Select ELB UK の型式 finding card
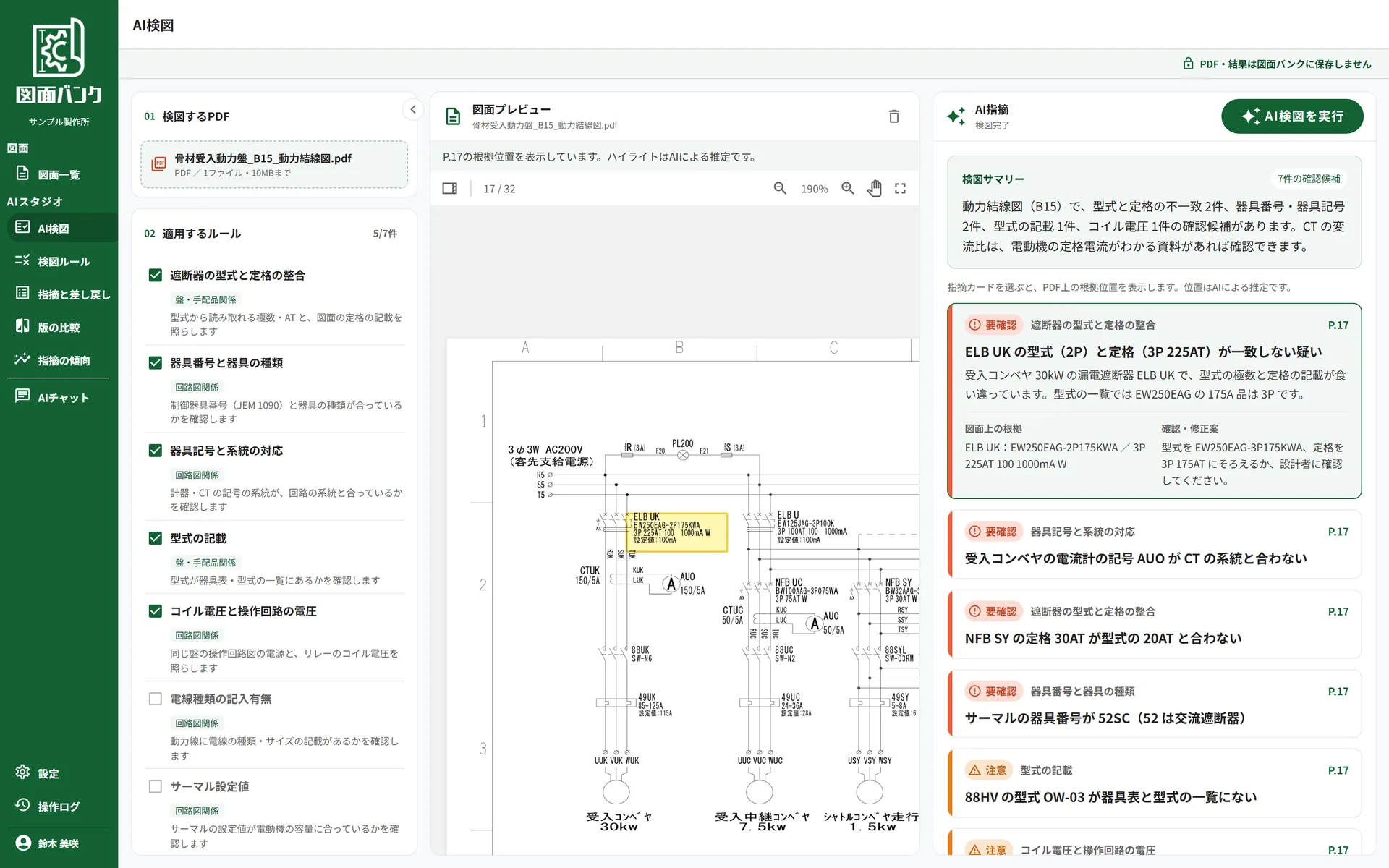1389x868 pixels. pos(1155,401)
